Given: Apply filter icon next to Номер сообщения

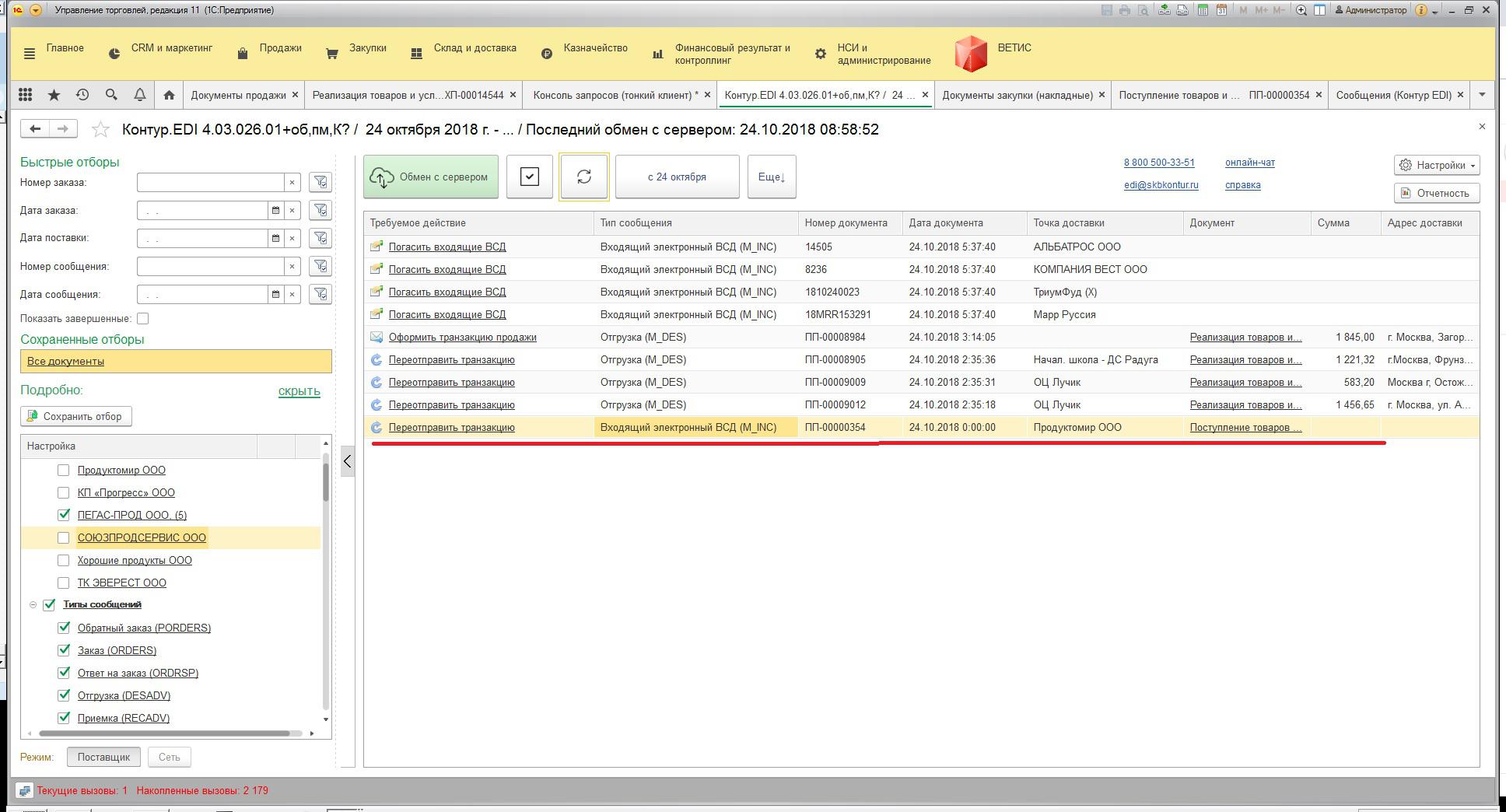Looking at the screenshot, I should 320,266.
